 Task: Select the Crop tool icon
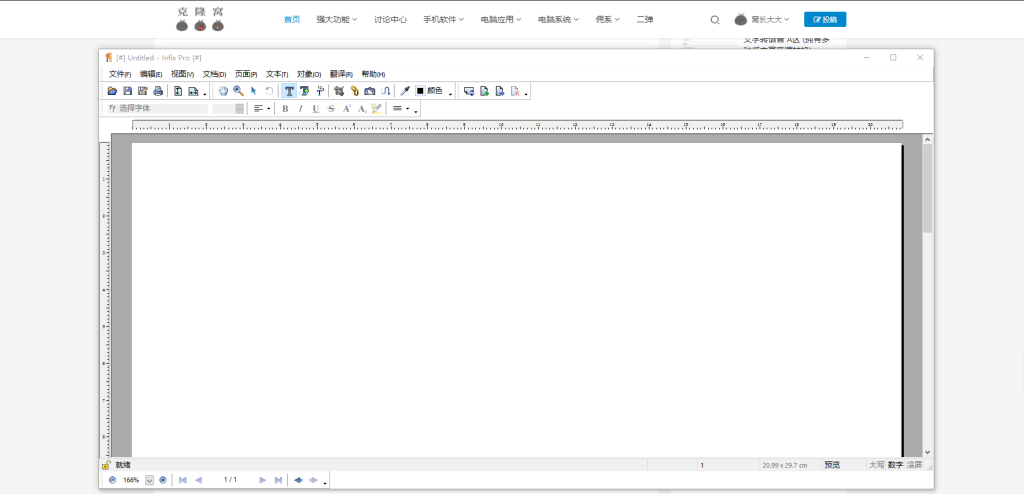tap(339, 91)
